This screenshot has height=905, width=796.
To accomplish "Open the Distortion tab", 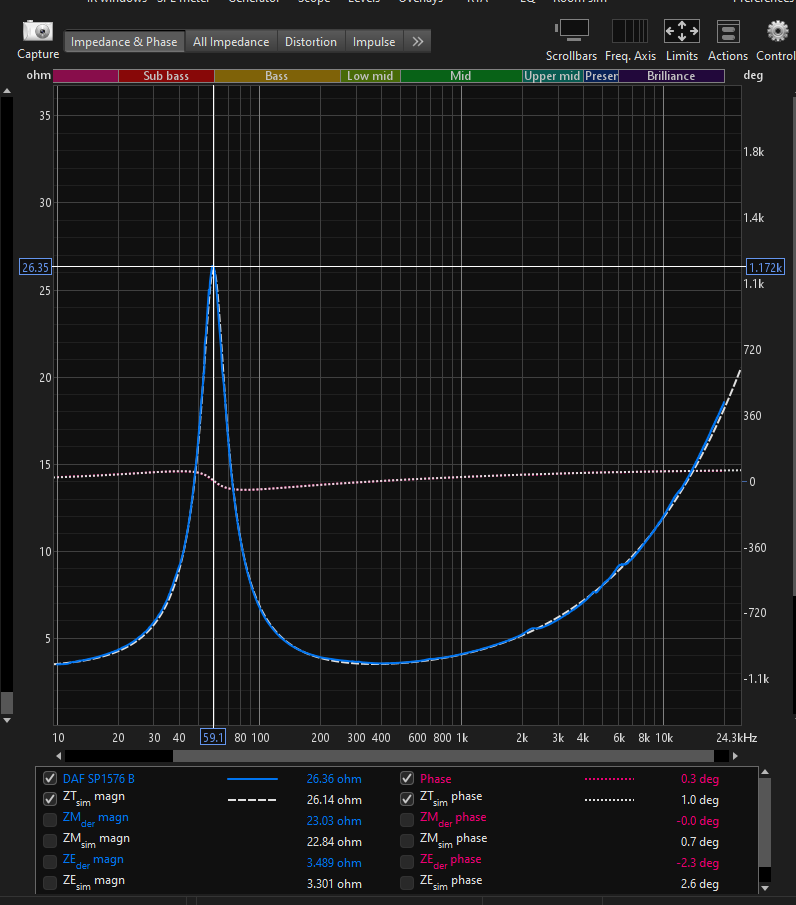I will (311, 42).
